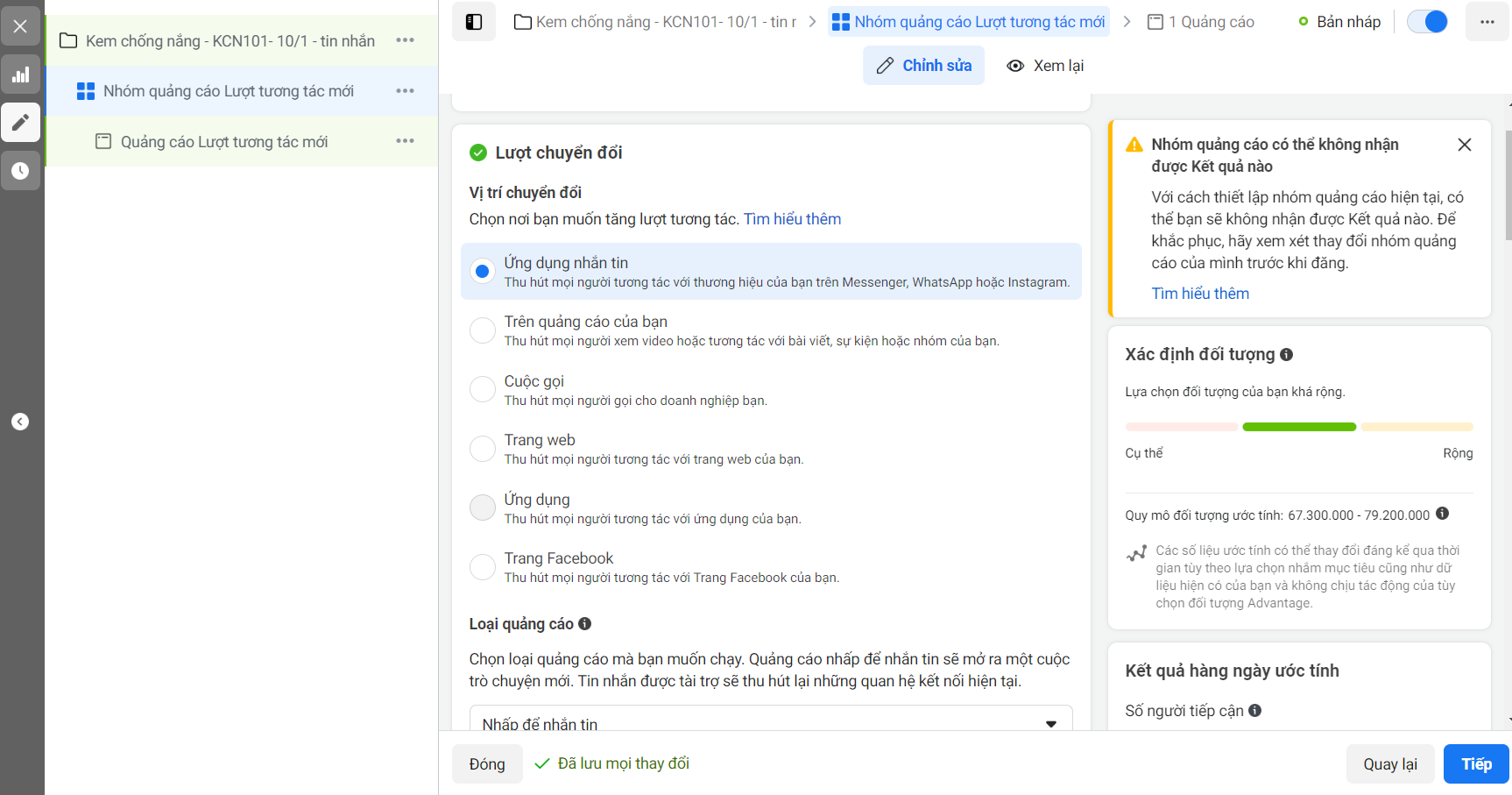Choose the Cuộc gọi radio option
1512x795 pixels.
tap(483, 389)
